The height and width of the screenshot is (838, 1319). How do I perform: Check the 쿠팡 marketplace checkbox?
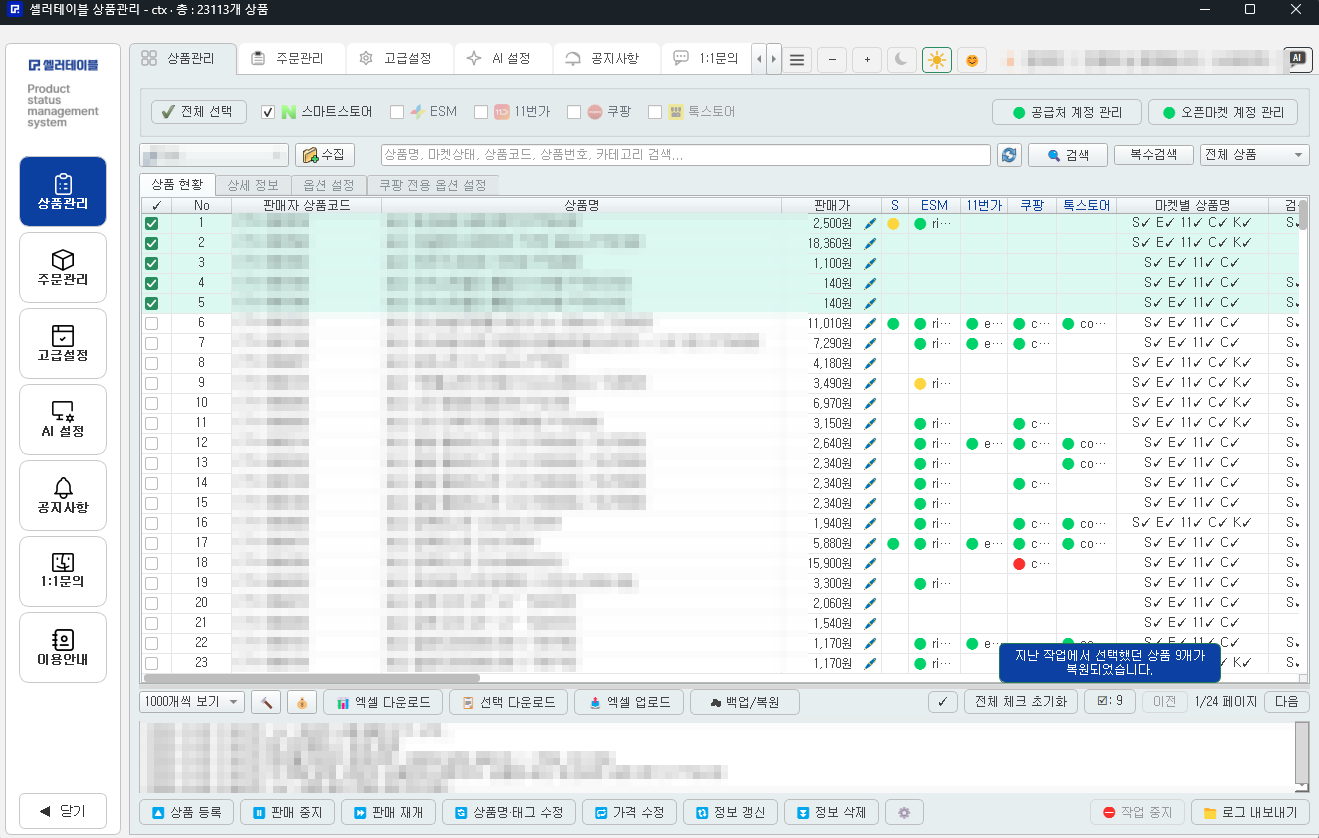574,112
